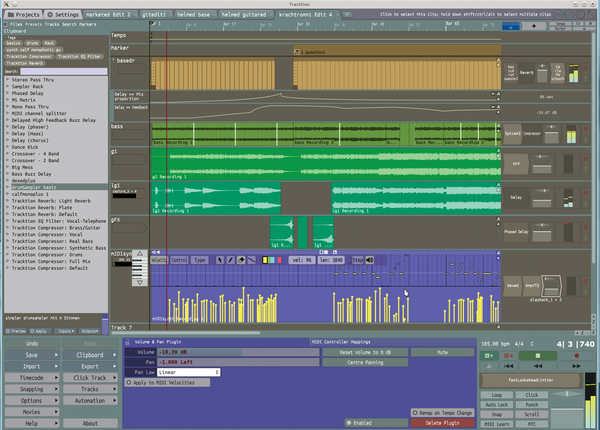Click the piano keyboard scroll-down arrow
This screenshot has width=600, height=430.
tap(140, 283)
